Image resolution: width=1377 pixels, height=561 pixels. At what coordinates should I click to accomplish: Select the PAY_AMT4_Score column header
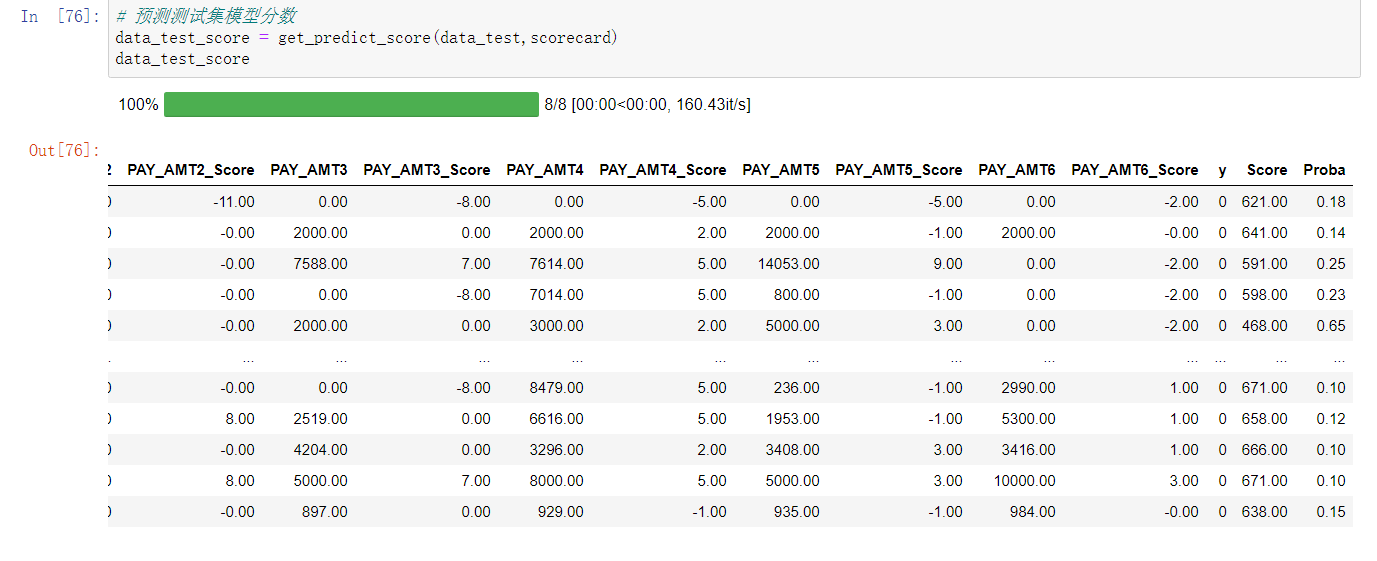pos(663,170)
